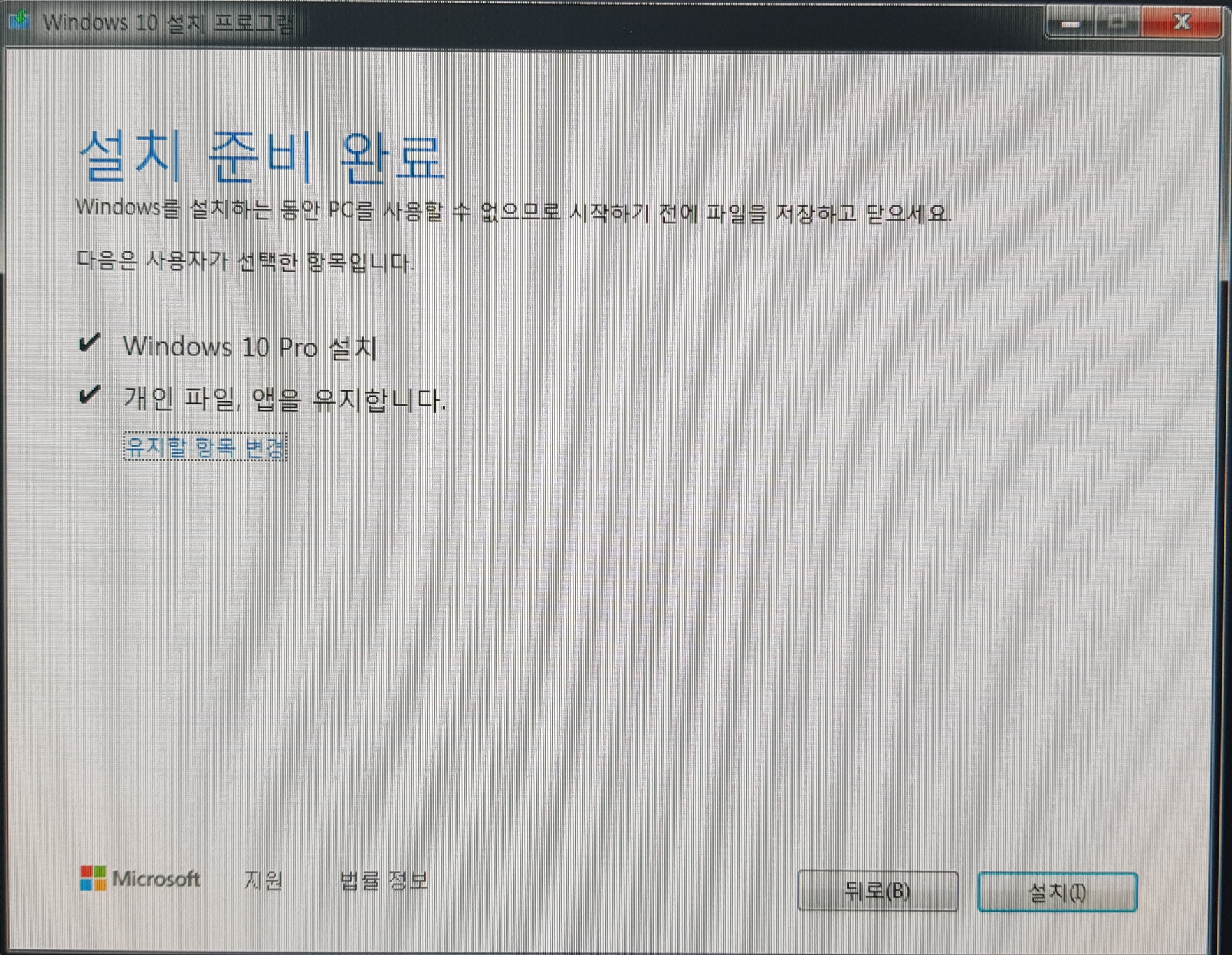
Task: Click the text 개인 파일, 앱을 유지합니다.
Action: point(284,399)
